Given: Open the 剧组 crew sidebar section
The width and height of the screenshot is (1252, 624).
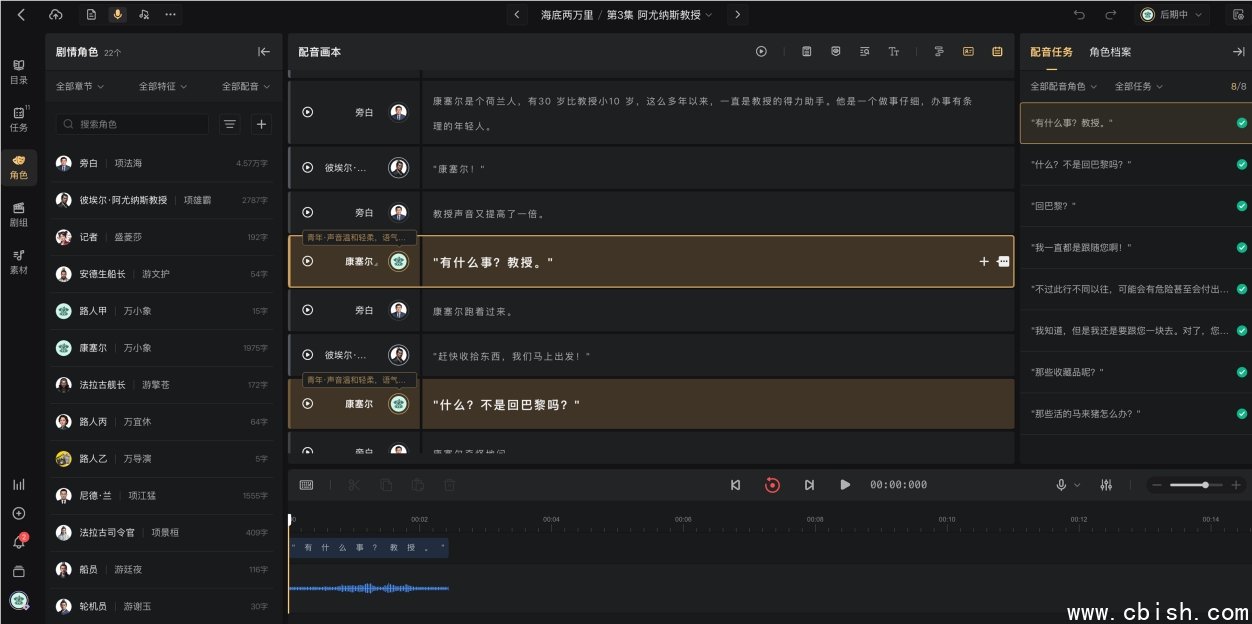Looking at the screenshot, I should click(19, 214).
